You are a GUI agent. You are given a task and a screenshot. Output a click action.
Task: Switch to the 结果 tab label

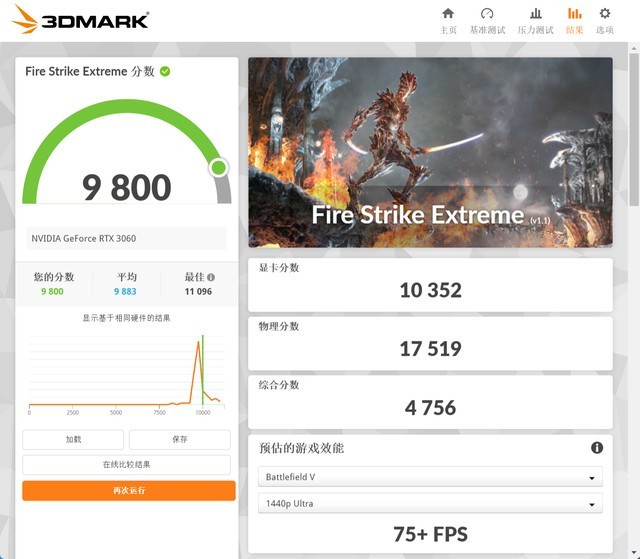coord(574,30)
